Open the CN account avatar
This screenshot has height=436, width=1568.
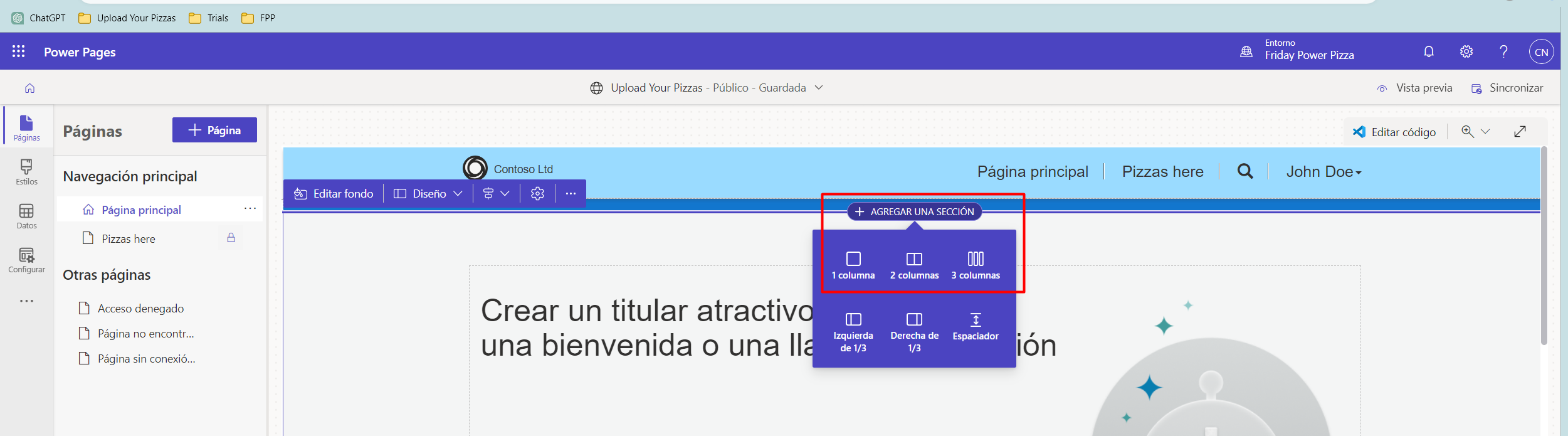1541,52
